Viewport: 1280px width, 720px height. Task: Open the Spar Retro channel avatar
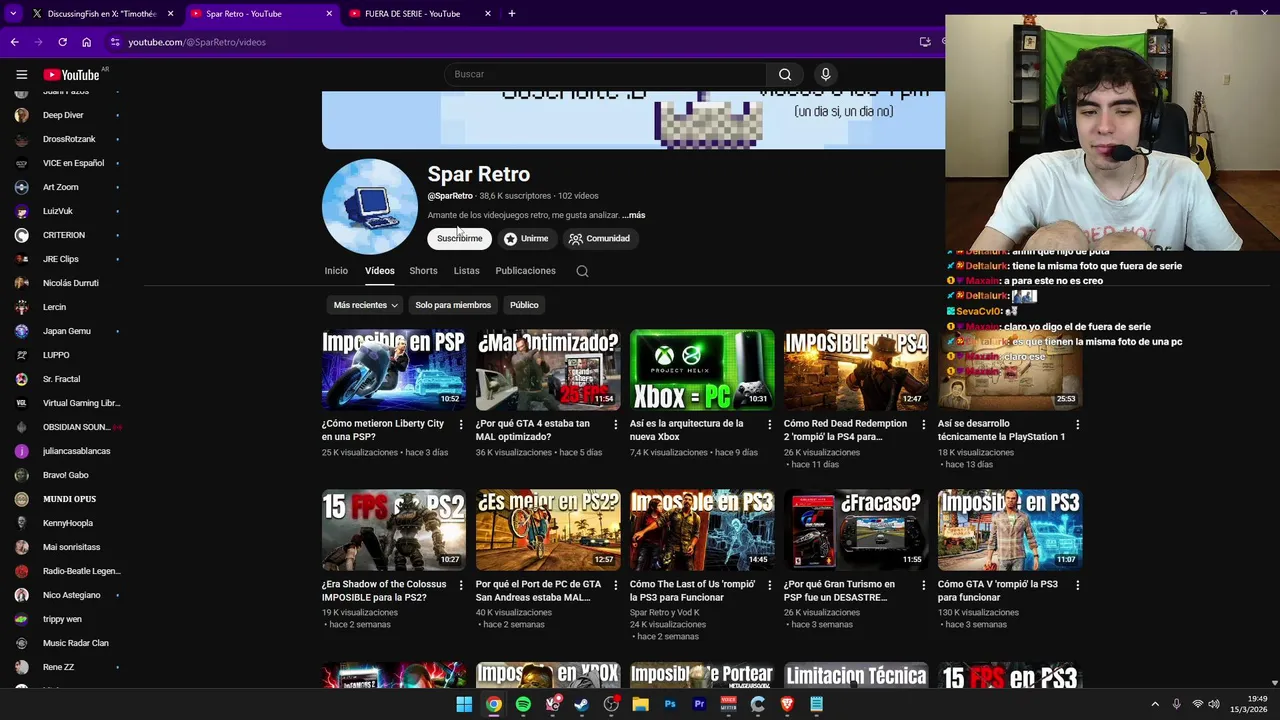[370, 207]
